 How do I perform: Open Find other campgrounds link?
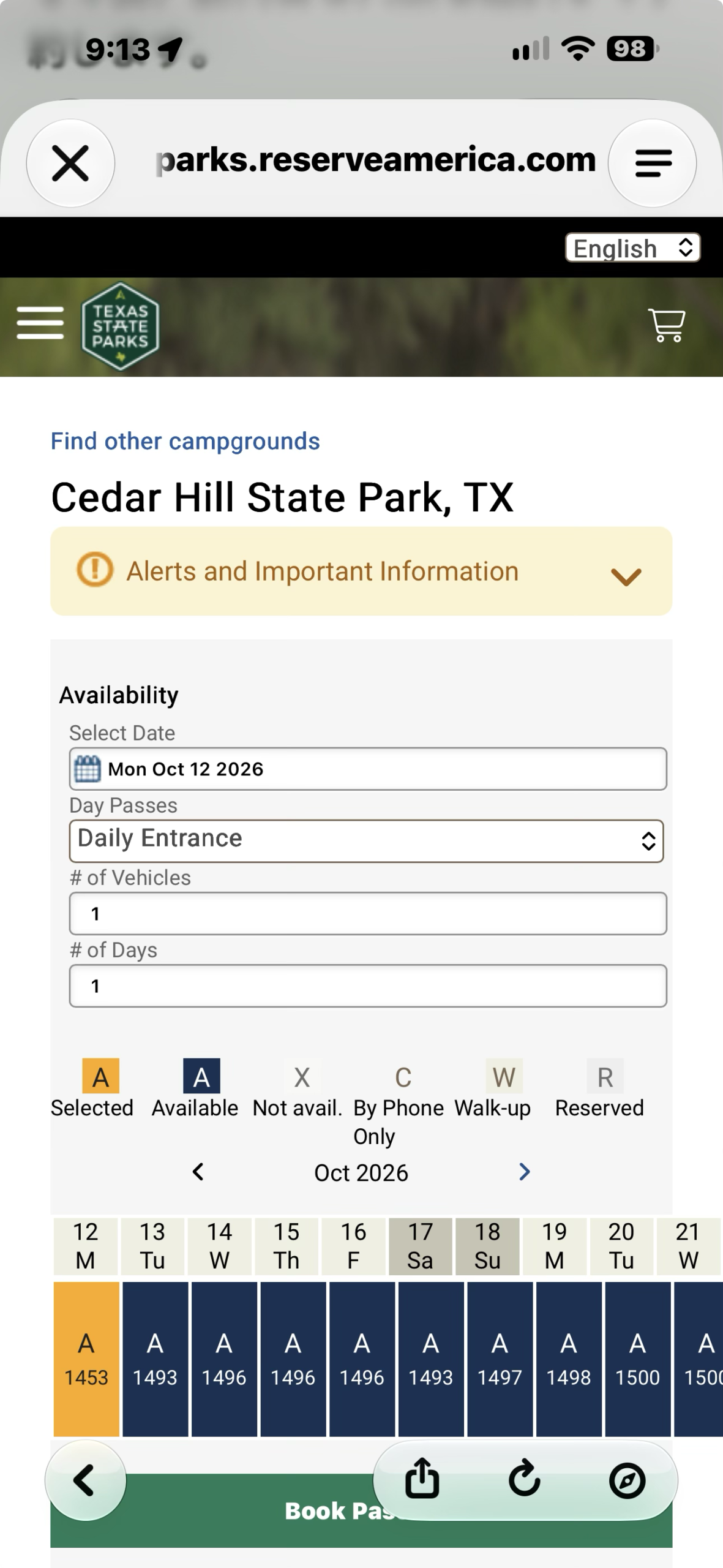coord(185,441)
